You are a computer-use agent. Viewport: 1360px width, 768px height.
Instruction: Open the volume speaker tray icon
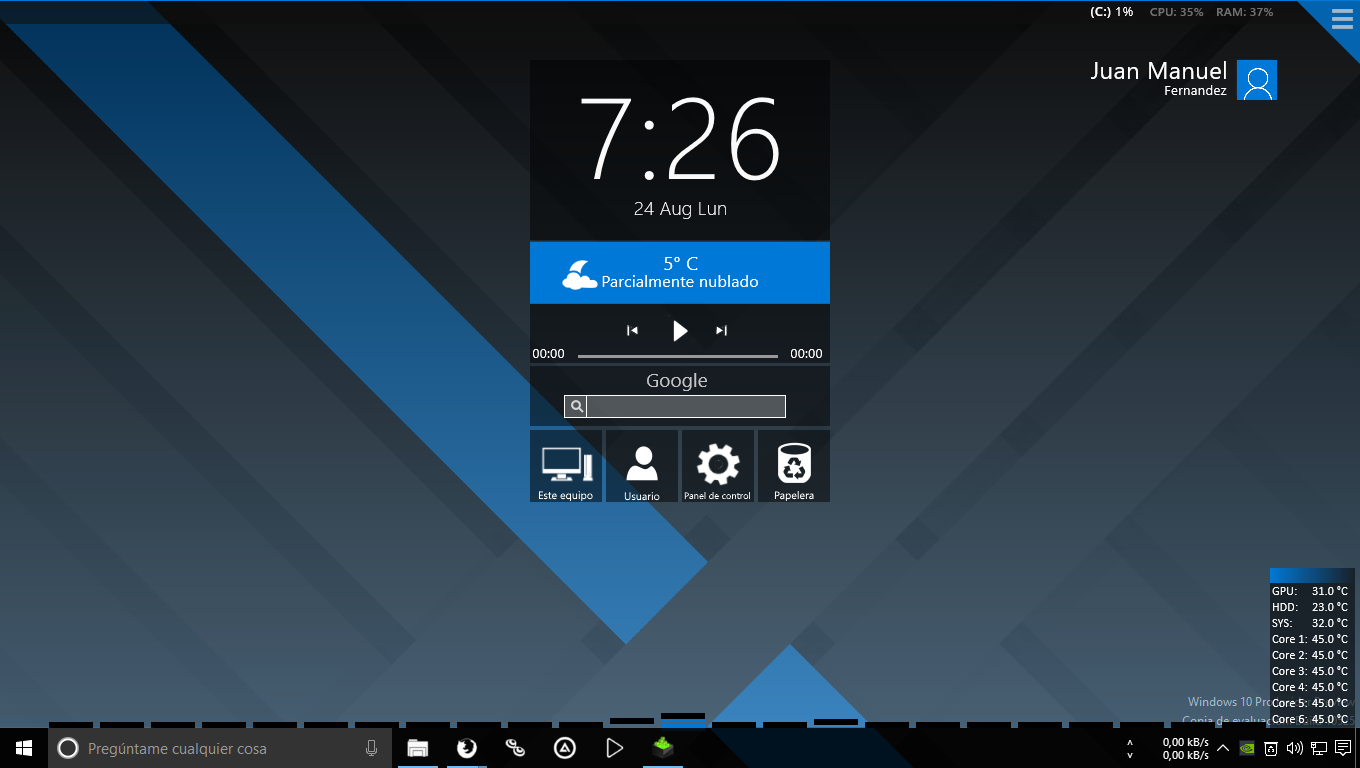pos(1295,748)
